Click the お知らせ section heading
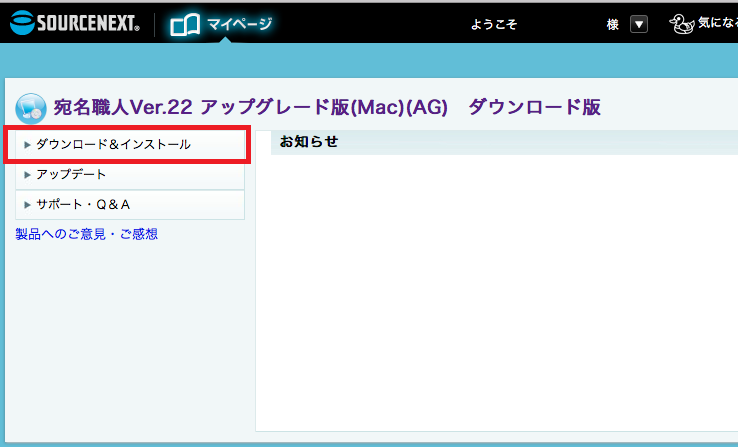The height and width of the screenshot is (447, 738). tap(309, 141)
